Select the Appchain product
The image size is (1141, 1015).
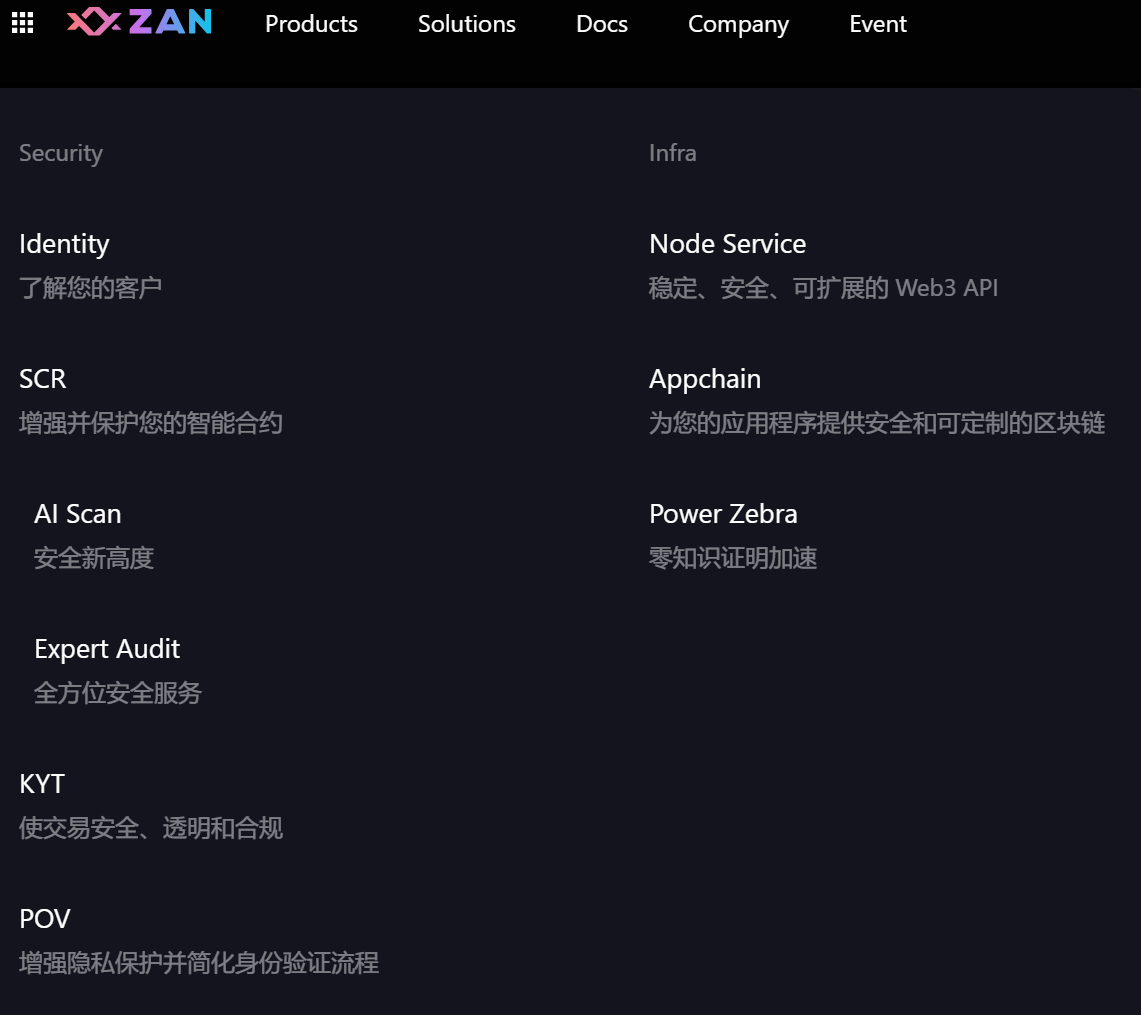705,379
